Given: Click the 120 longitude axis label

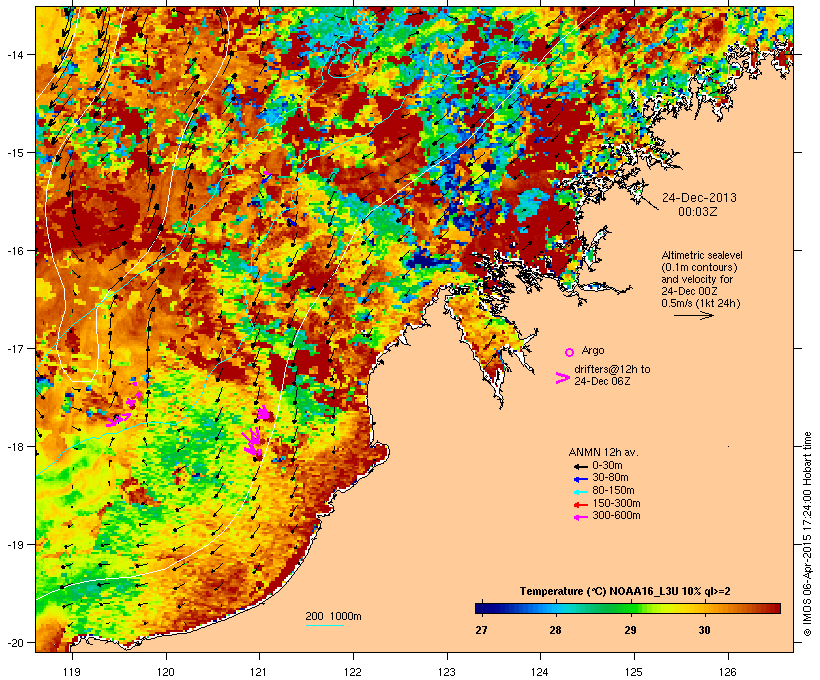Looking at the screenshot, I should point(166,672).
